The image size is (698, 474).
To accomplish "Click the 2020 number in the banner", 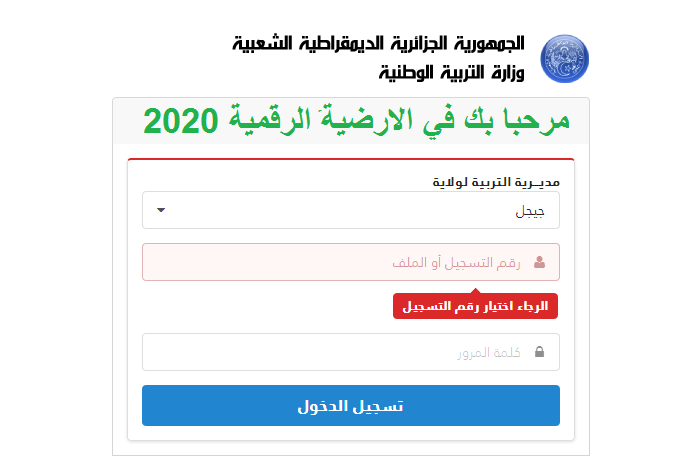I will coord(181,121).
